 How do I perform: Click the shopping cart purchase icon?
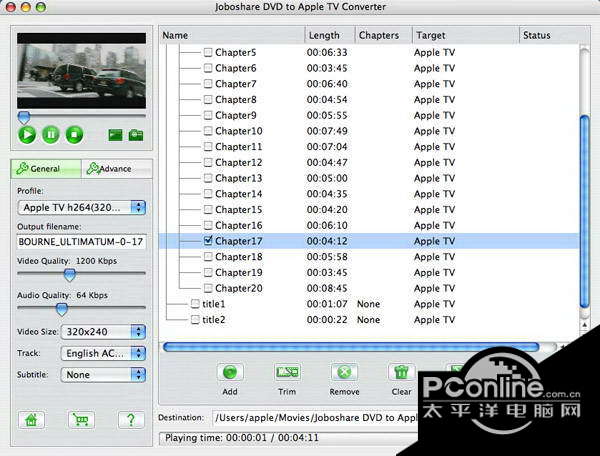(x=78, y=421)
